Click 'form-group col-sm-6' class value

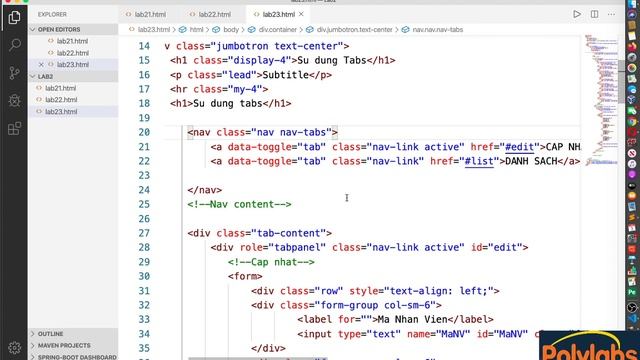click(x=375, y=305)
